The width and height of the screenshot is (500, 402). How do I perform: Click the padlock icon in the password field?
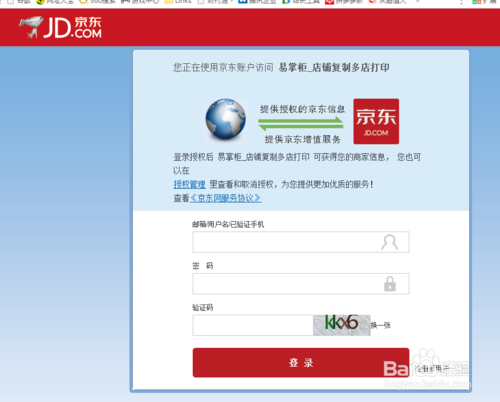390,284
